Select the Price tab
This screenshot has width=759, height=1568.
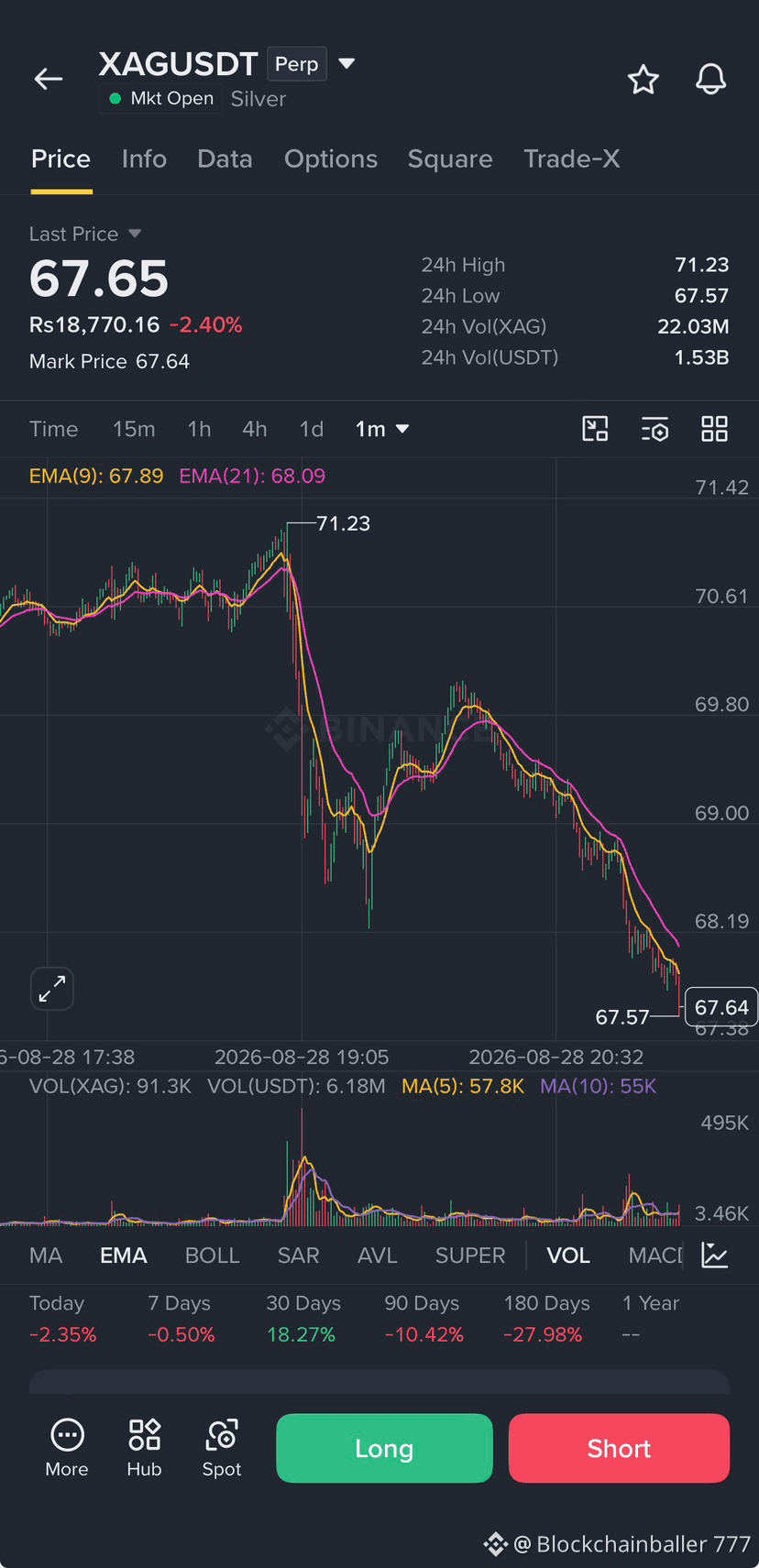point(60,159)
